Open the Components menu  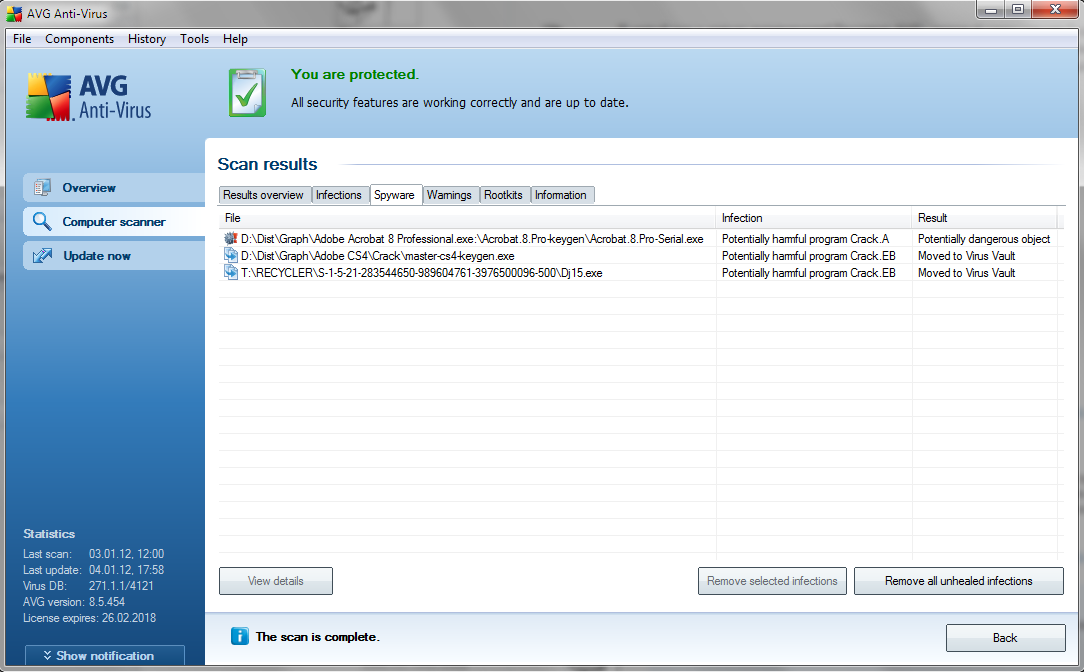(80, 39)
